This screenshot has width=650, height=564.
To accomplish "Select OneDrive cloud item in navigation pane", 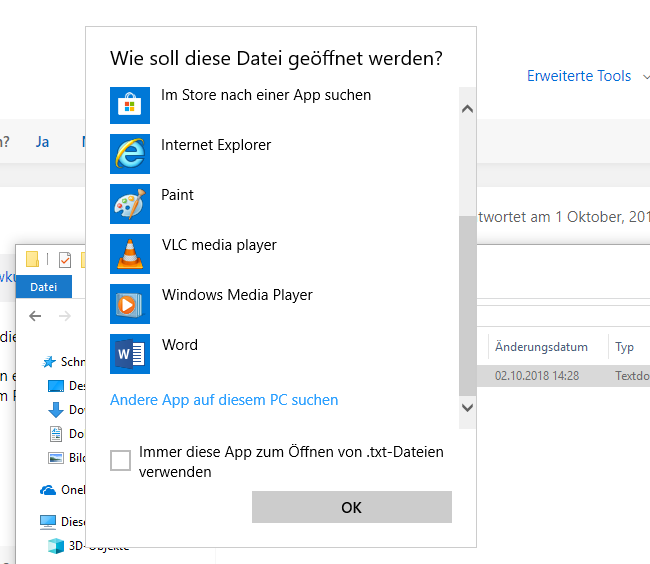I will pyautogui.click(x=63, y=490).
